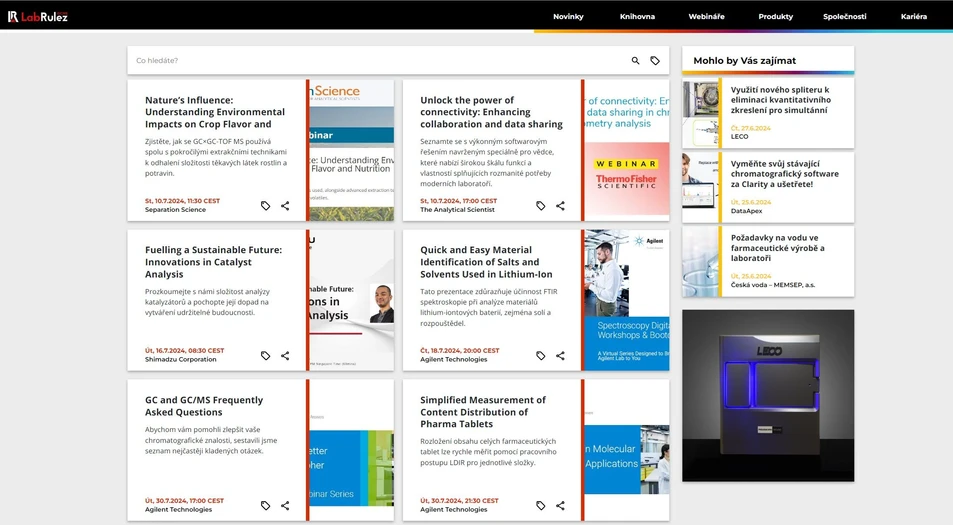The width and height of the screenshot is (953, 525).
Task: Click the LabRulez logo
Action: coord(38,16)
